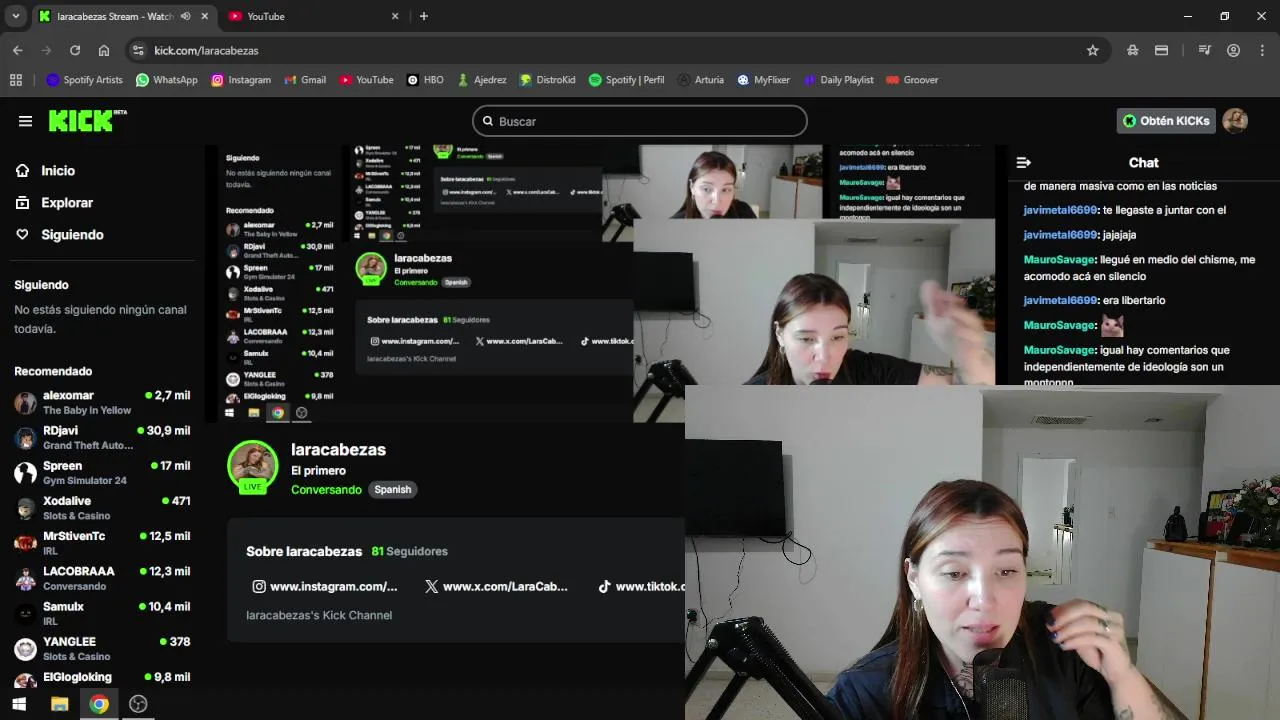
Task: Open the Instagram link of laracabezas
Action: pos(325,587)
